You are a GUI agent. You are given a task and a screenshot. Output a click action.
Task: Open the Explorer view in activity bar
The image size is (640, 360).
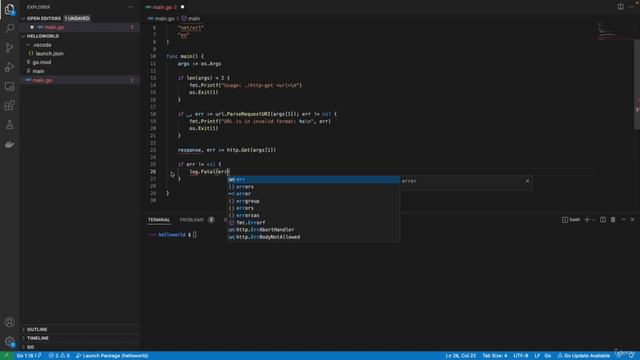(9, 9)
